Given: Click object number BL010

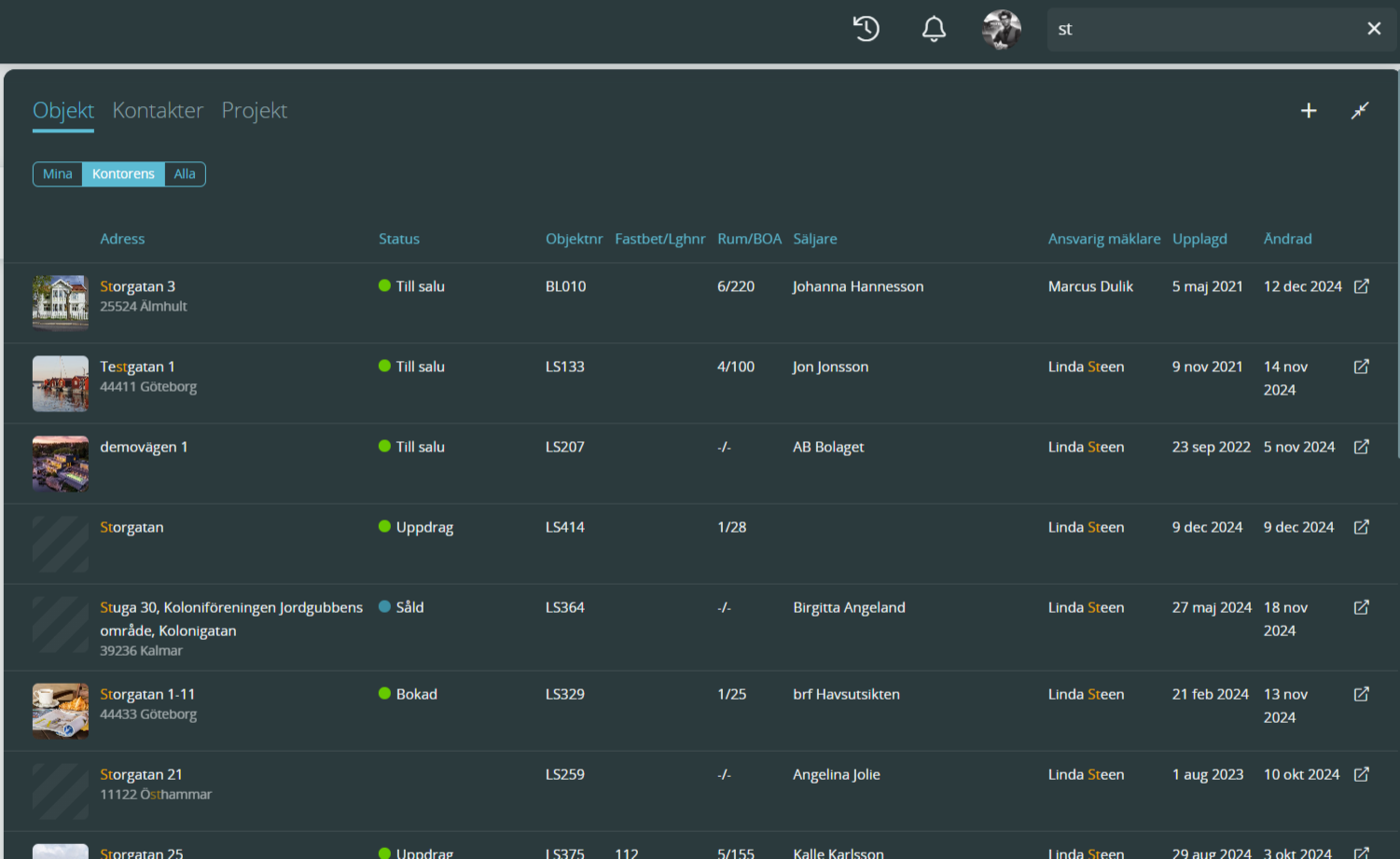Looking at the screenshot, I should 566,286.
